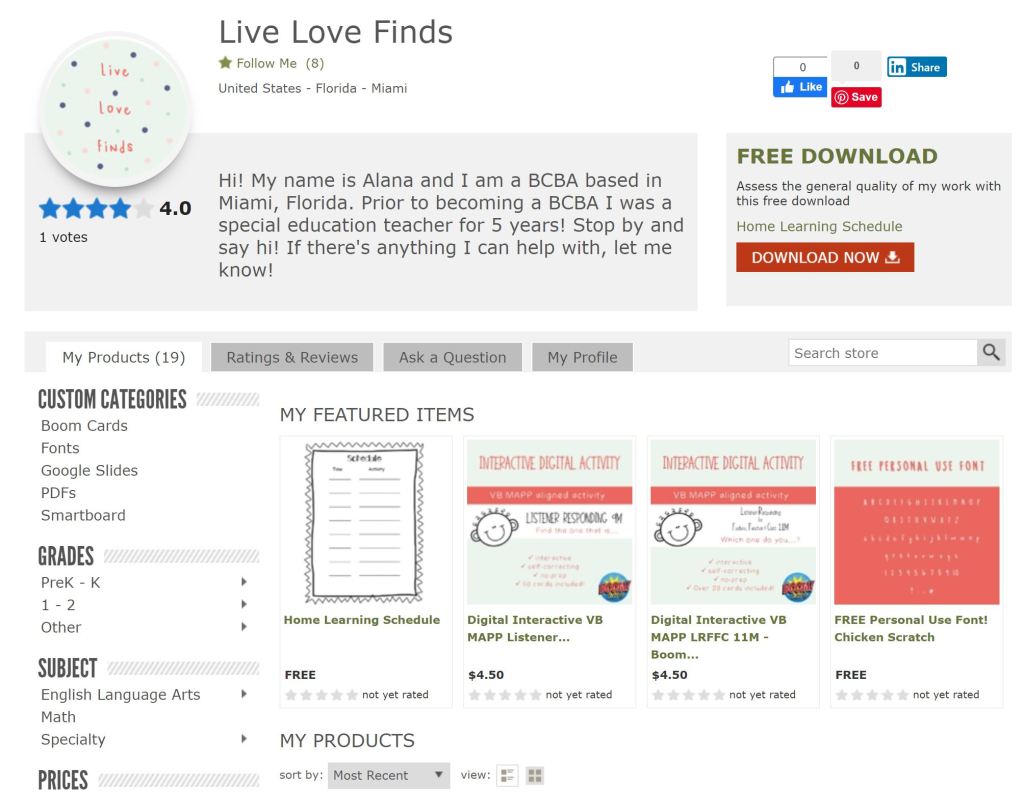
Task: Click the Pinterest Save button
Action: [856, 97]
